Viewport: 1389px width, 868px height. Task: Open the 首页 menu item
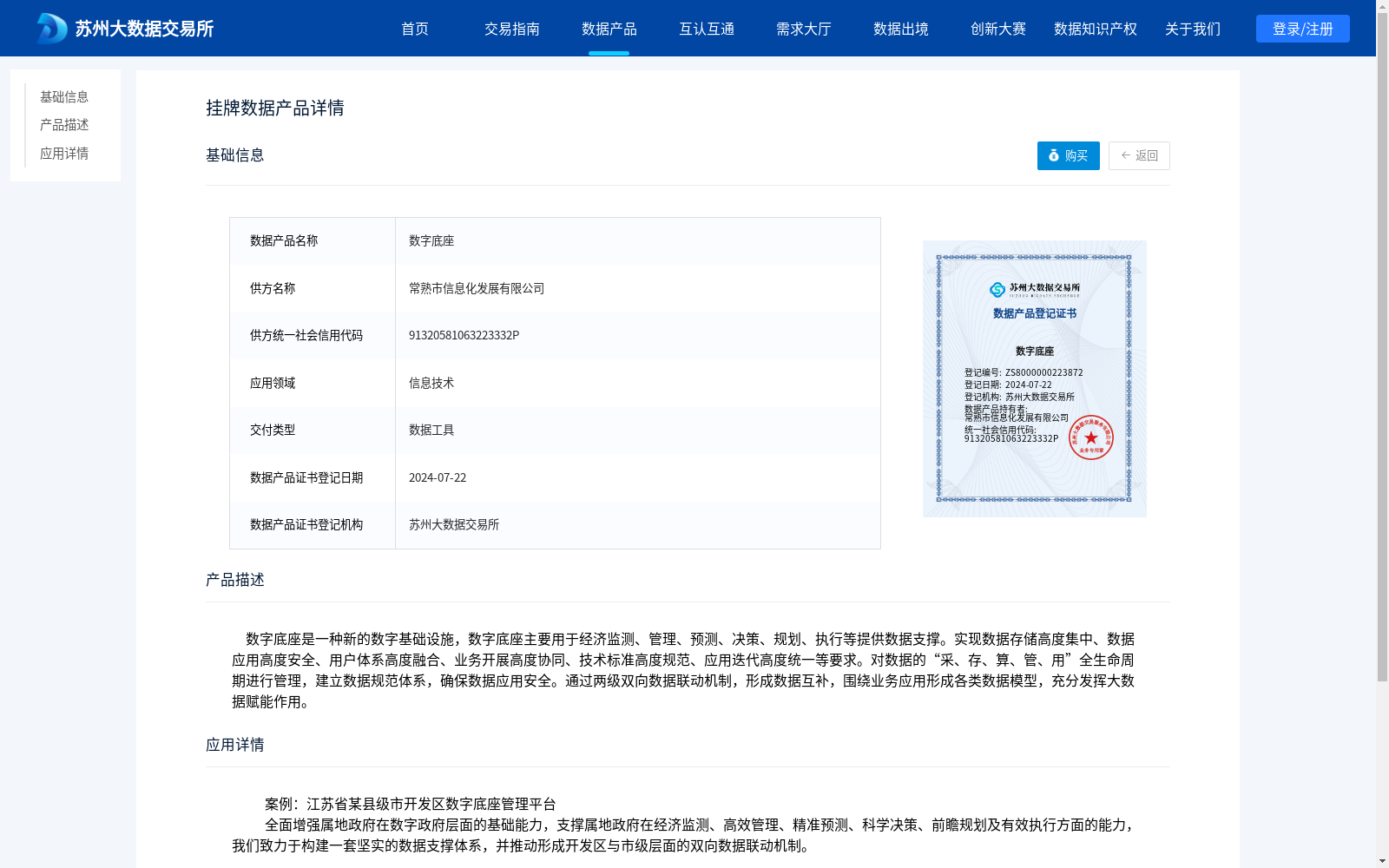(x=415, y=29)
